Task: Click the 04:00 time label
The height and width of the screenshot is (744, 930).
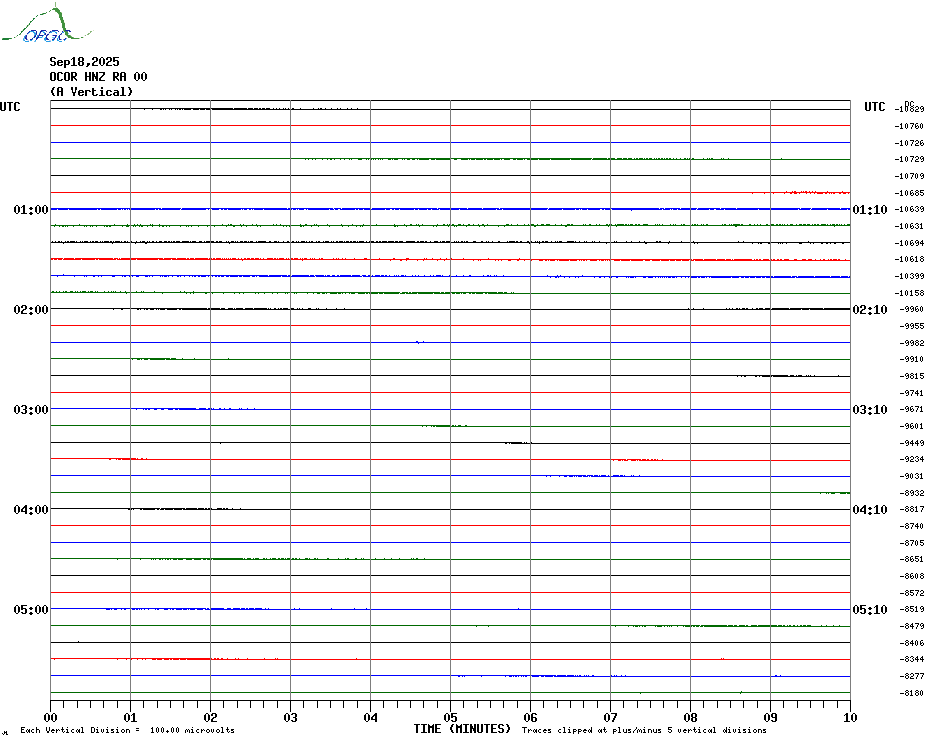Action: [31, 510]
